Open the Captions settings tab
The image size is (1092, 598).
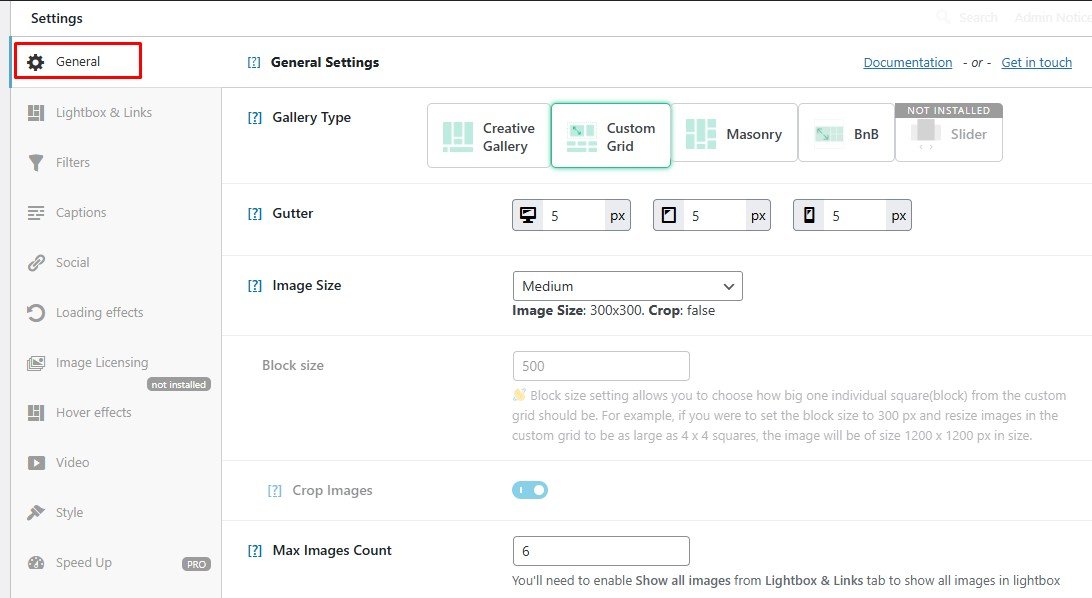pos(80,213)
